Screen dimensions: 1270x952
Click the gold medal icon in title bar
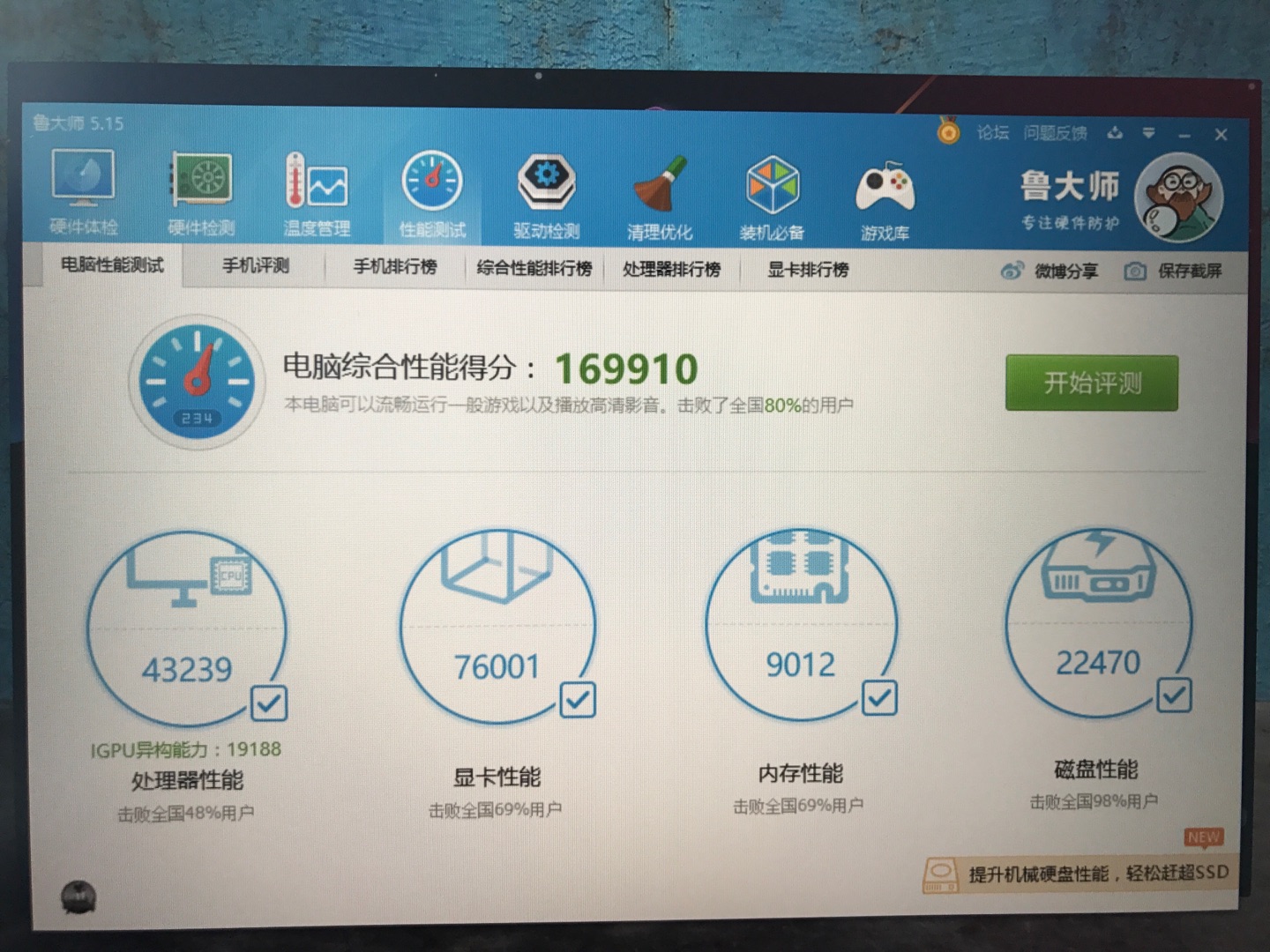point(948,131)
